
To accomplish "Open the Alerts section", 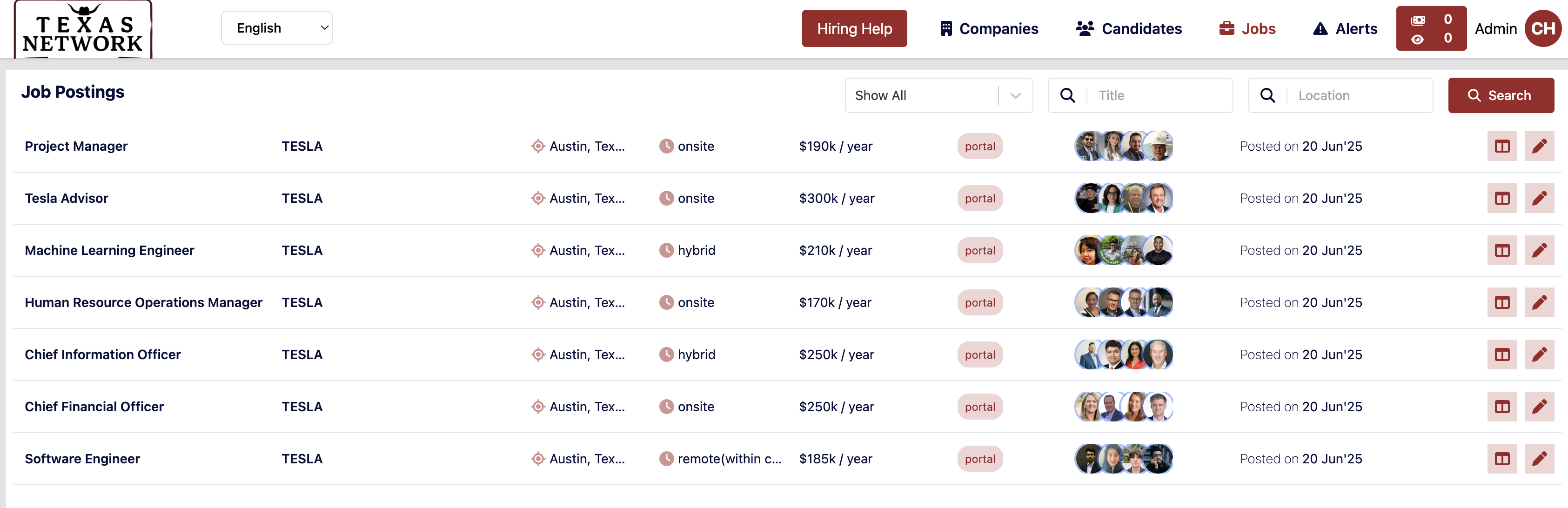I will (1345, 28).
